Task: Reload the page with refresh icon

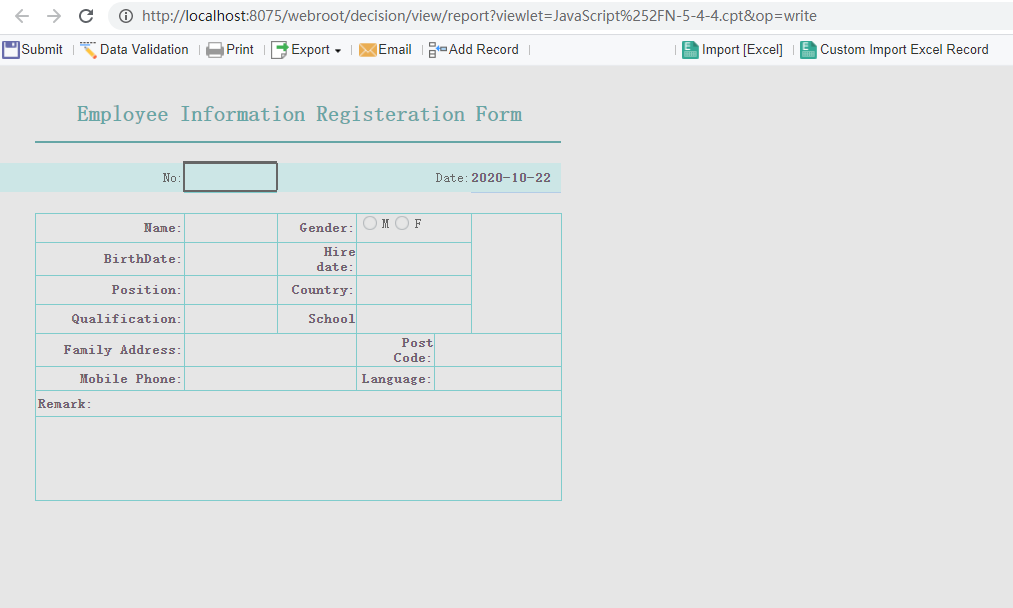Action: point(86,16)
